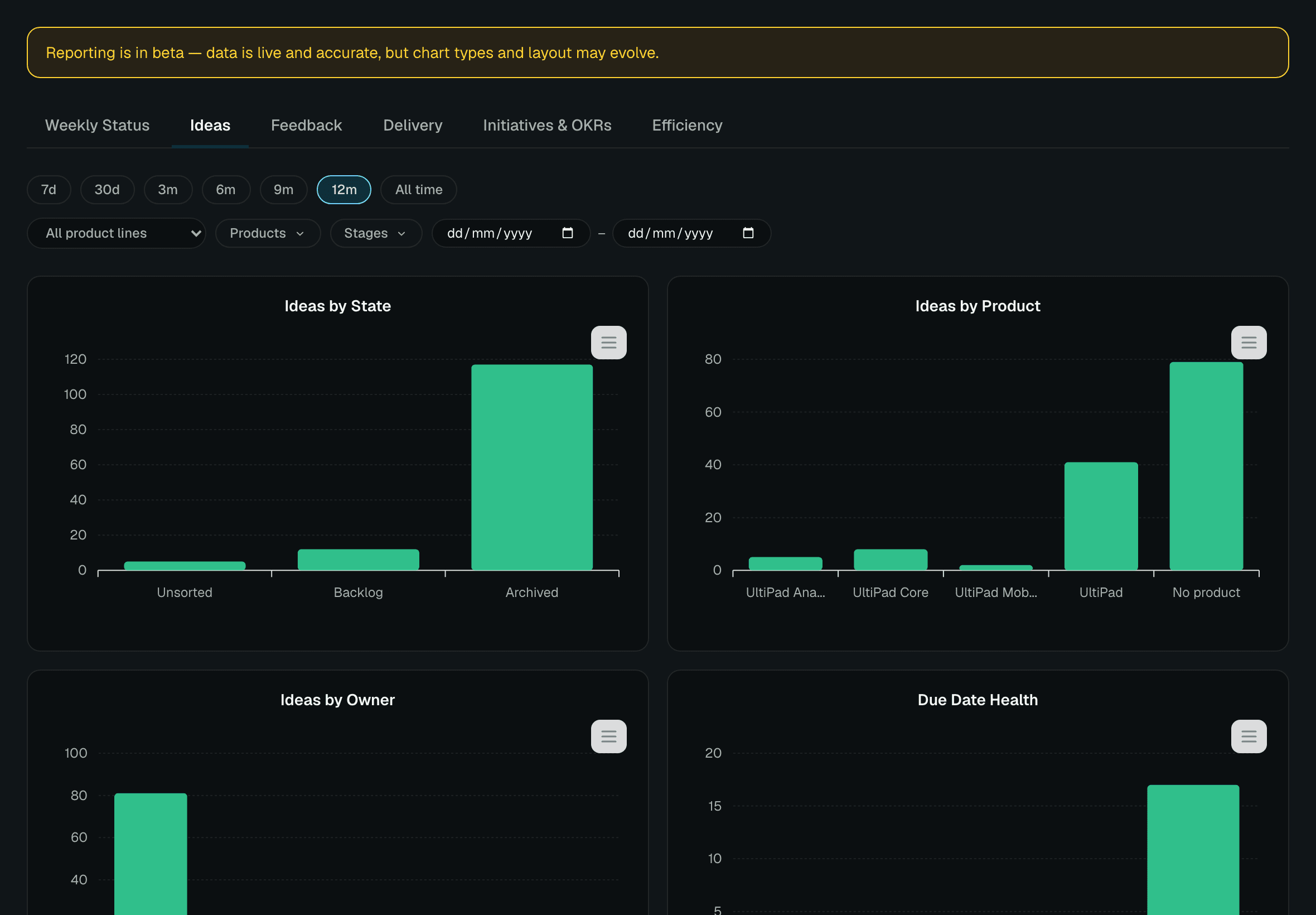Open the Feedback tab

coord(307,126)
